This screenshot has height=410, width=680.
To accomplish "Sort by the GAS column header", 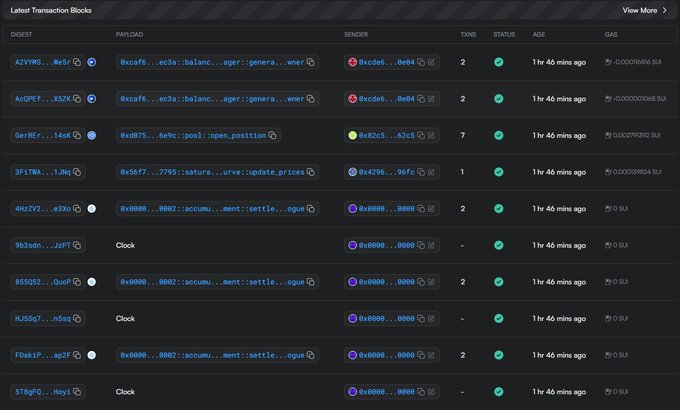I will point(611,34).
